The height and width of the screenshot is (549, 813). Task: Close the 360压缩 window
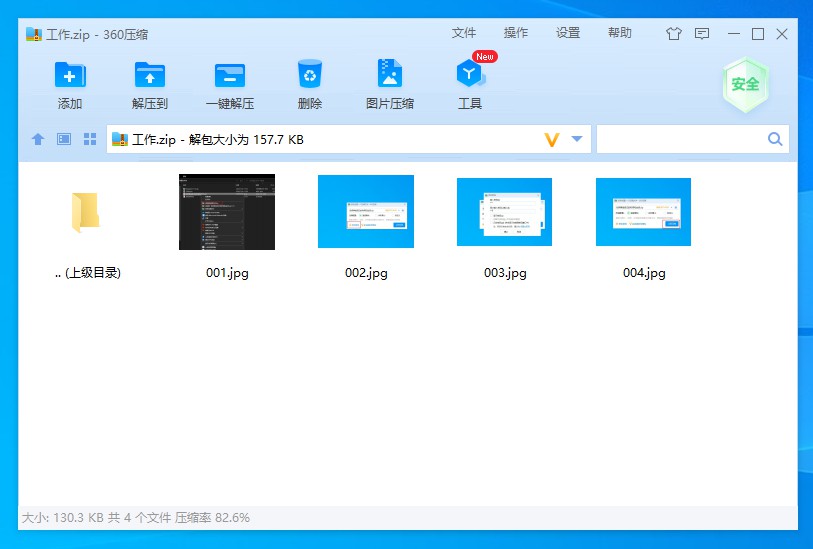click(x=782, y=34)
